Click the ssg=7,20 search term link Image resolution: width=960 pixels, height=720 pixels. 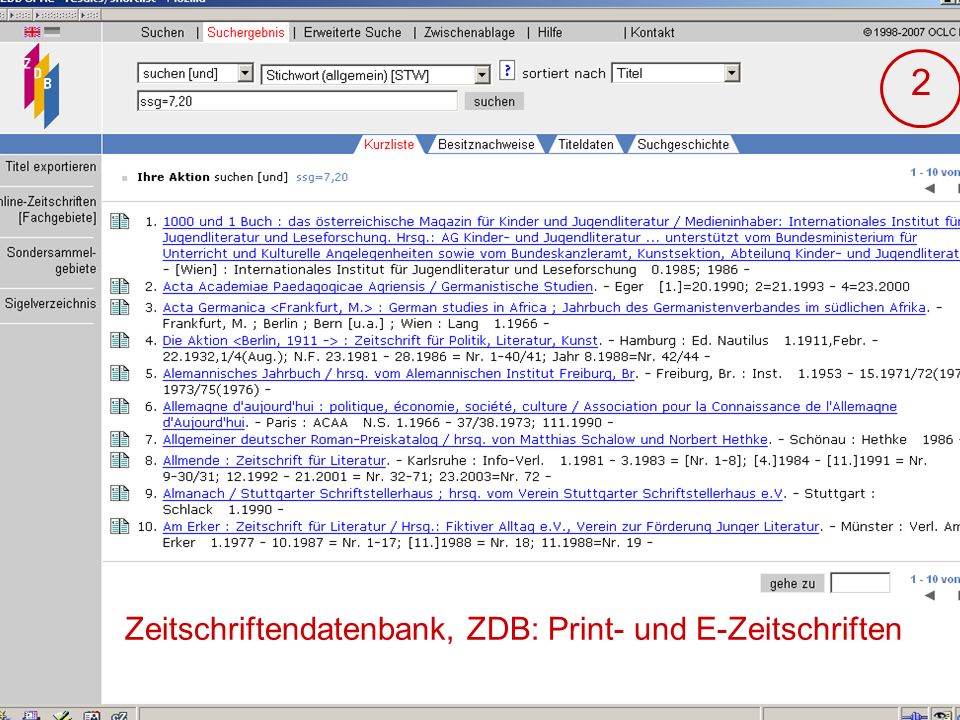[x=322, y=178]
